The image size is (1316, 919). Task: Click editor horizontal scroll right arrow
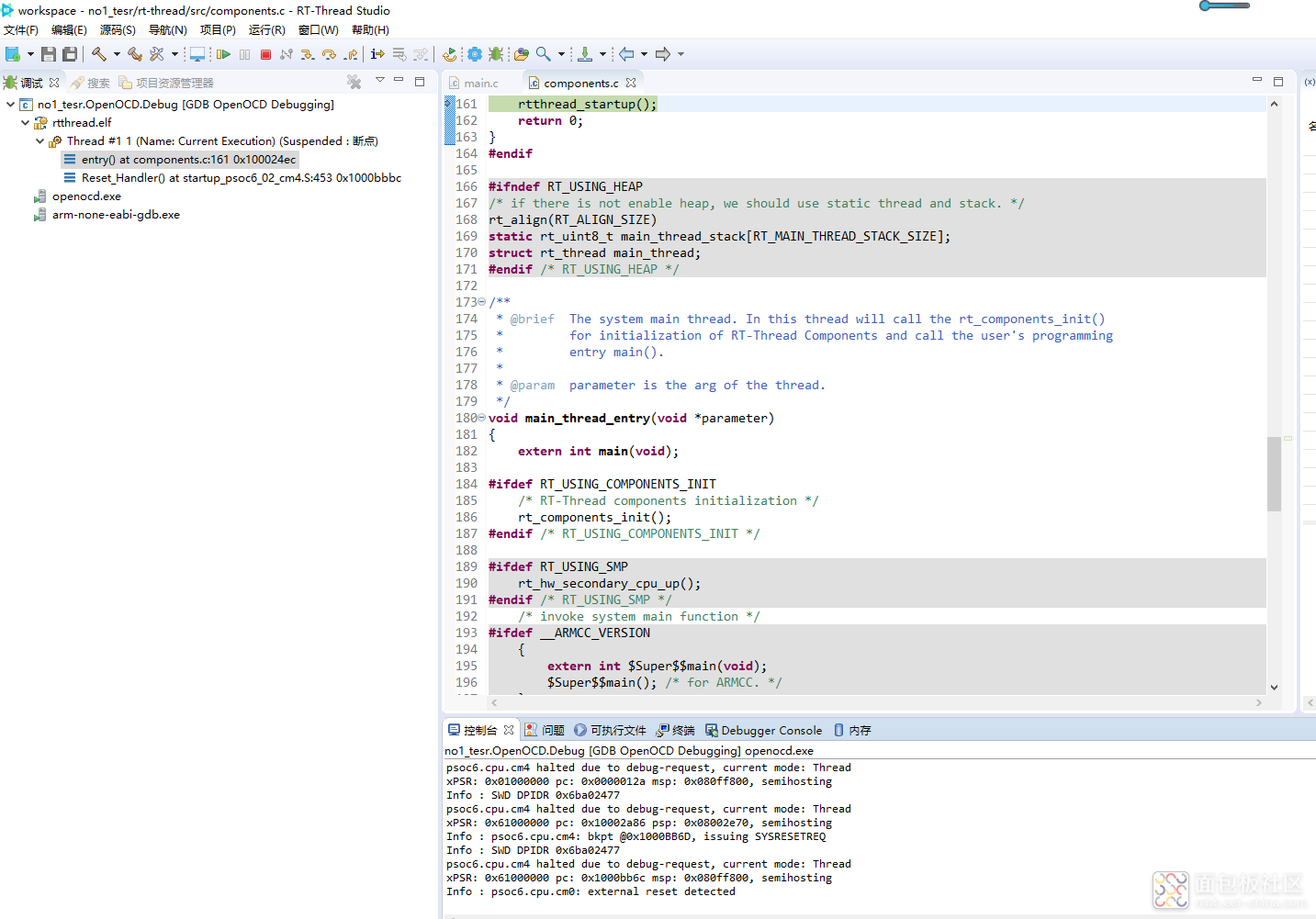1259,702
